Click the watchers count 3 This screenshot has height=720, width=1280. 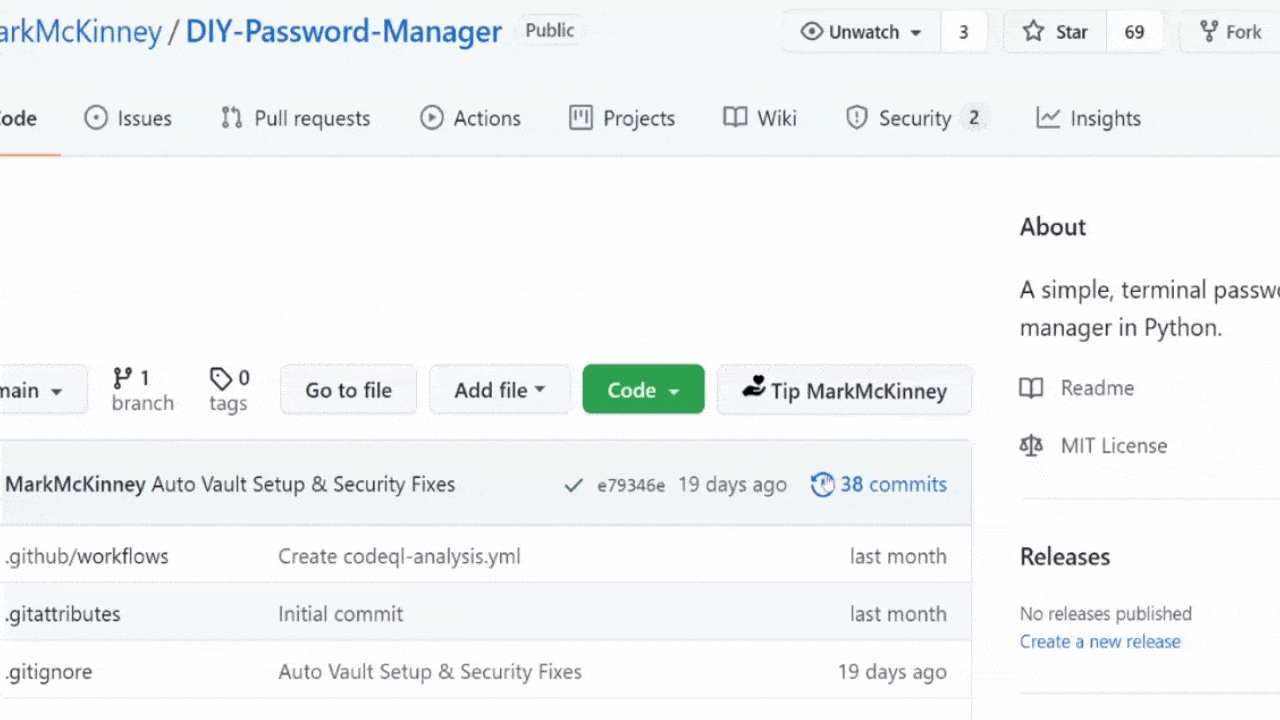[x=964, y=32]
